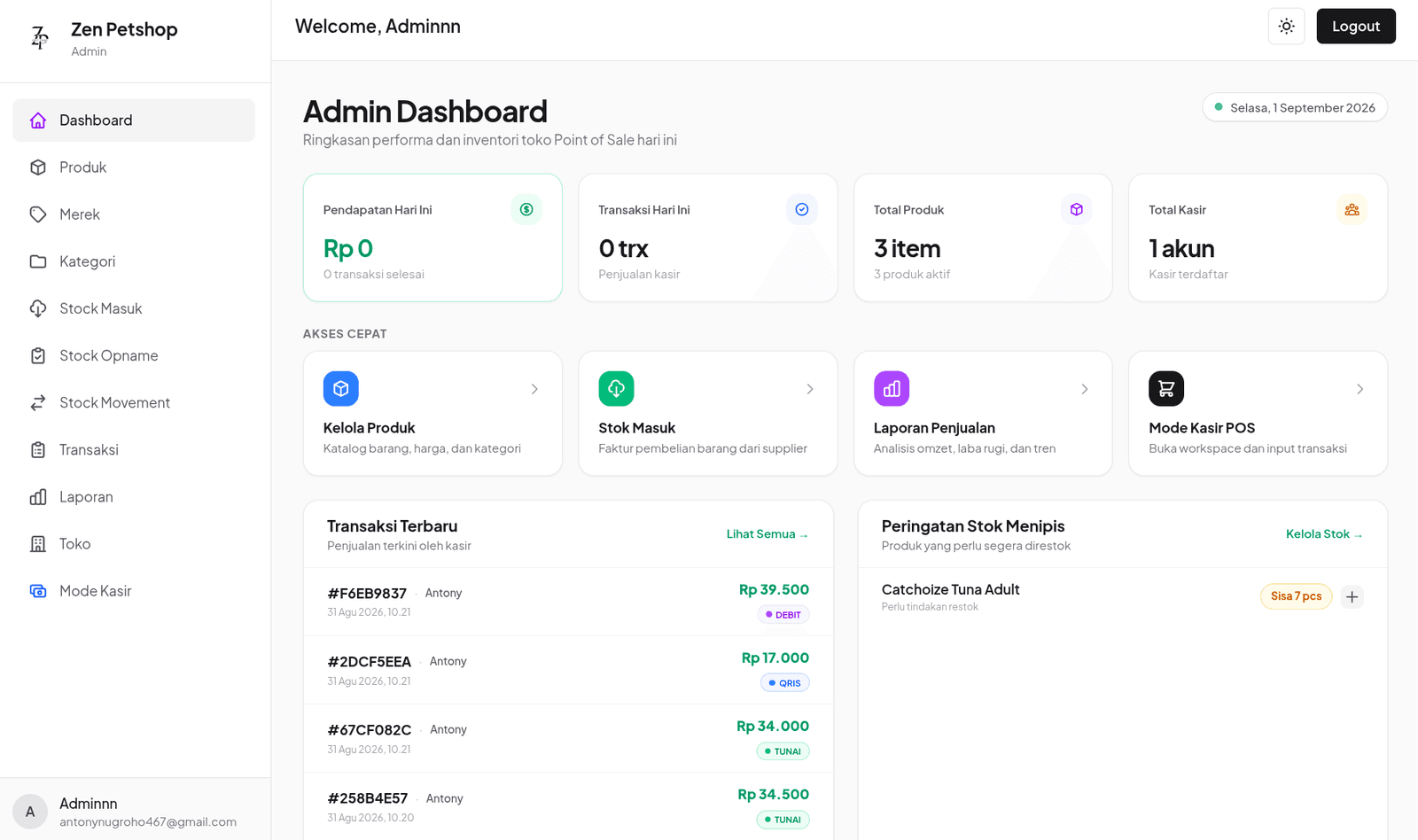
Task: Click the purple cube icon on Total Produk
Action: pos(1077,209)
